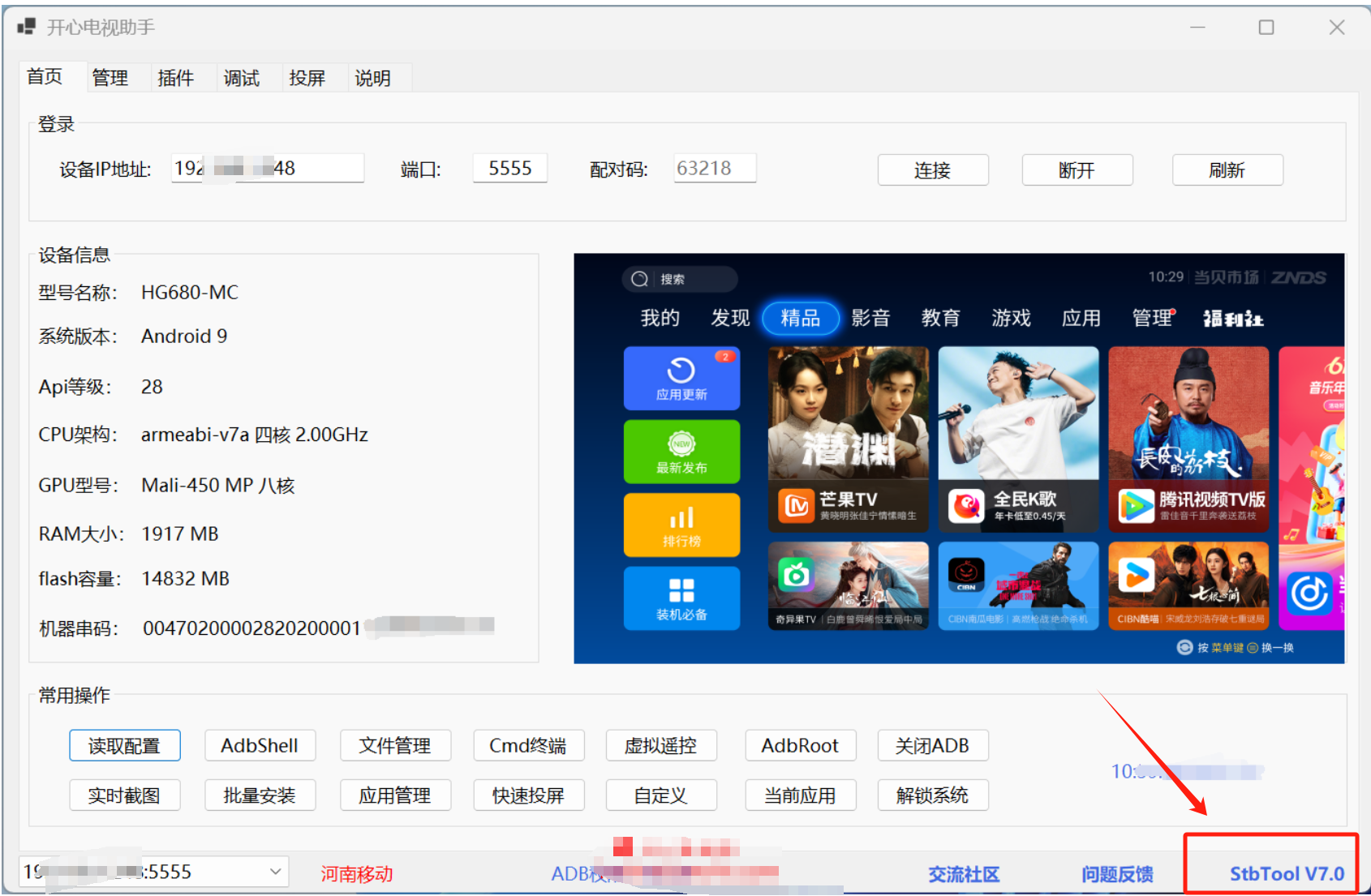
Task: Click the 奇异果TV green icon
Action: pos(796,575)
